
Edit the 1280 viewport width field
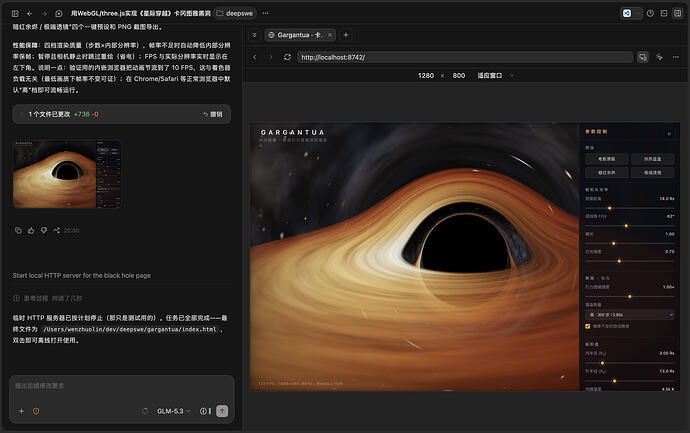[426, 76]
